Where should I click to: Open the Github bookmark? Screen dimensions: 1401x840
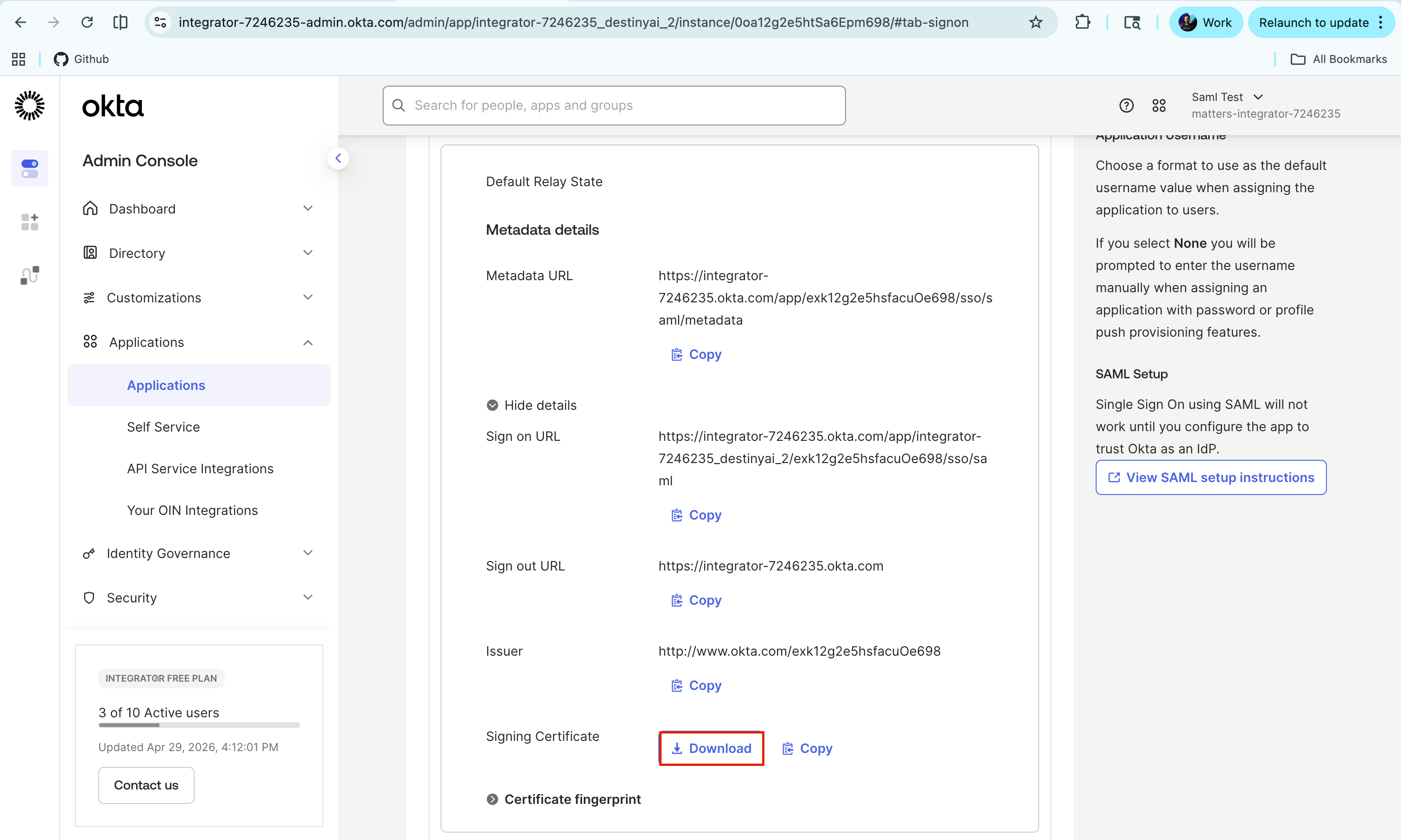point(81,59)
